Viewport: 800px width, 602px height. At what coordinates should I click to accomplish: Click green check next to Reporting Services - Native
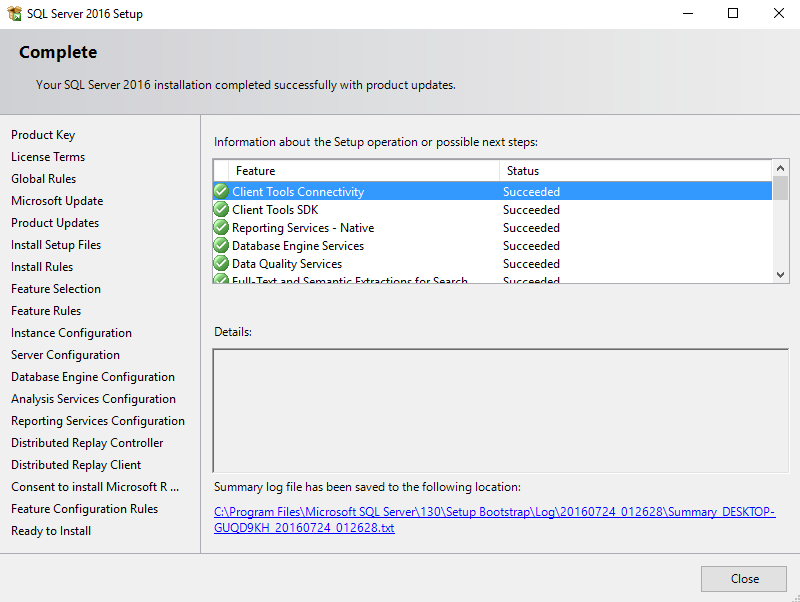[221, 227]
